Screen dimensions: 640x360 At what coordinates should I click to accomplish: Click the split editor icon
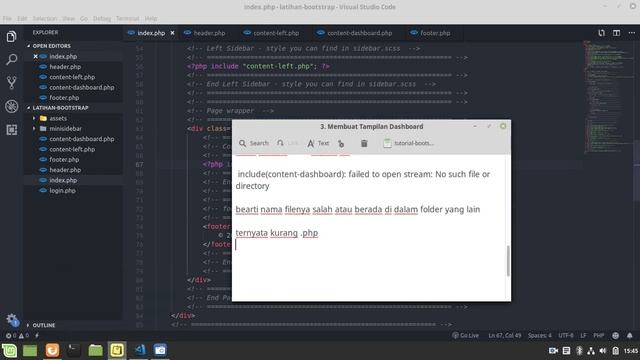click(616, 33)
